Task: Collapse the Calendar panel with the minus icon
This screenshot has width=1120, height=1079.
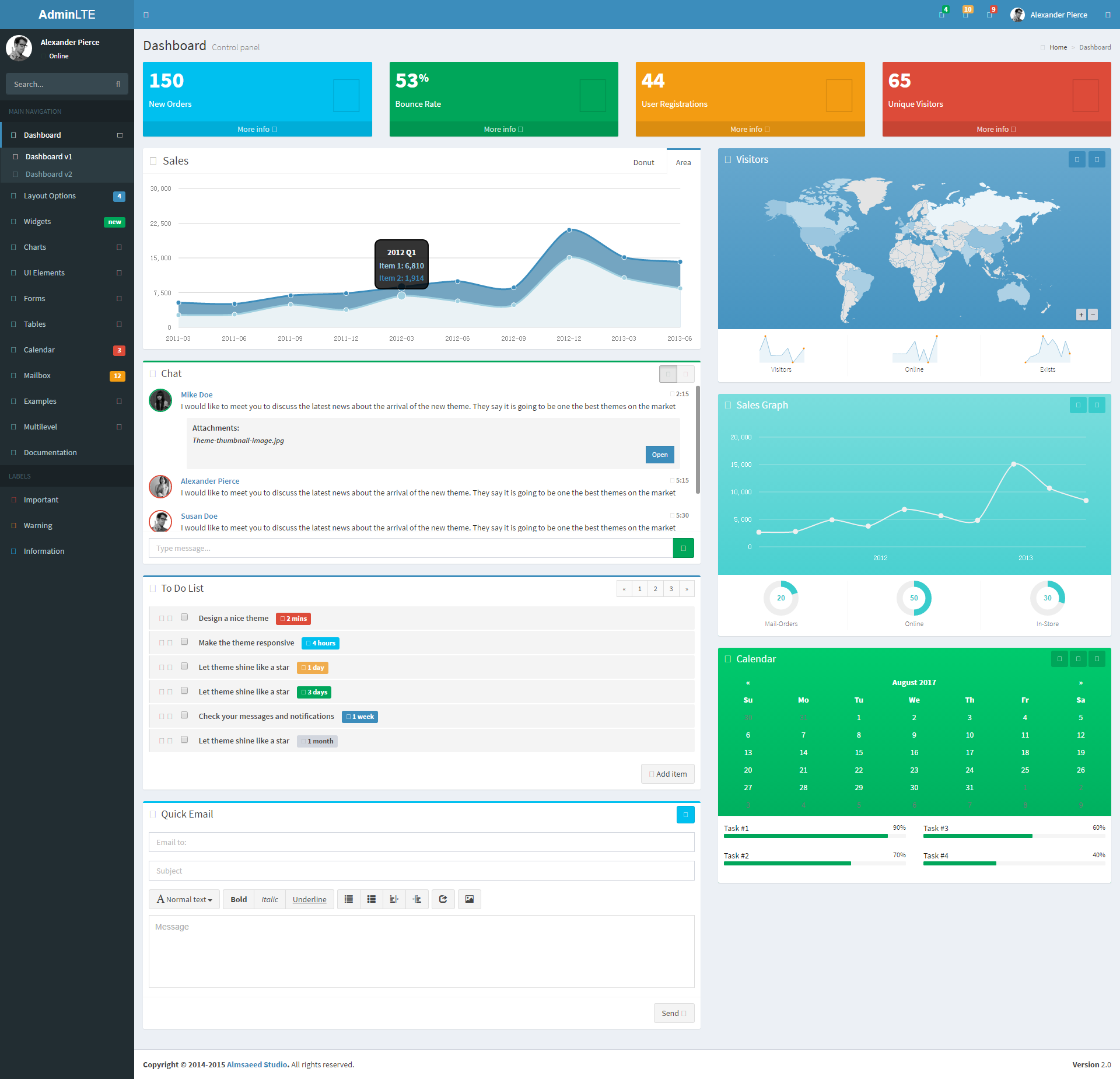Action: [1079, 659]
